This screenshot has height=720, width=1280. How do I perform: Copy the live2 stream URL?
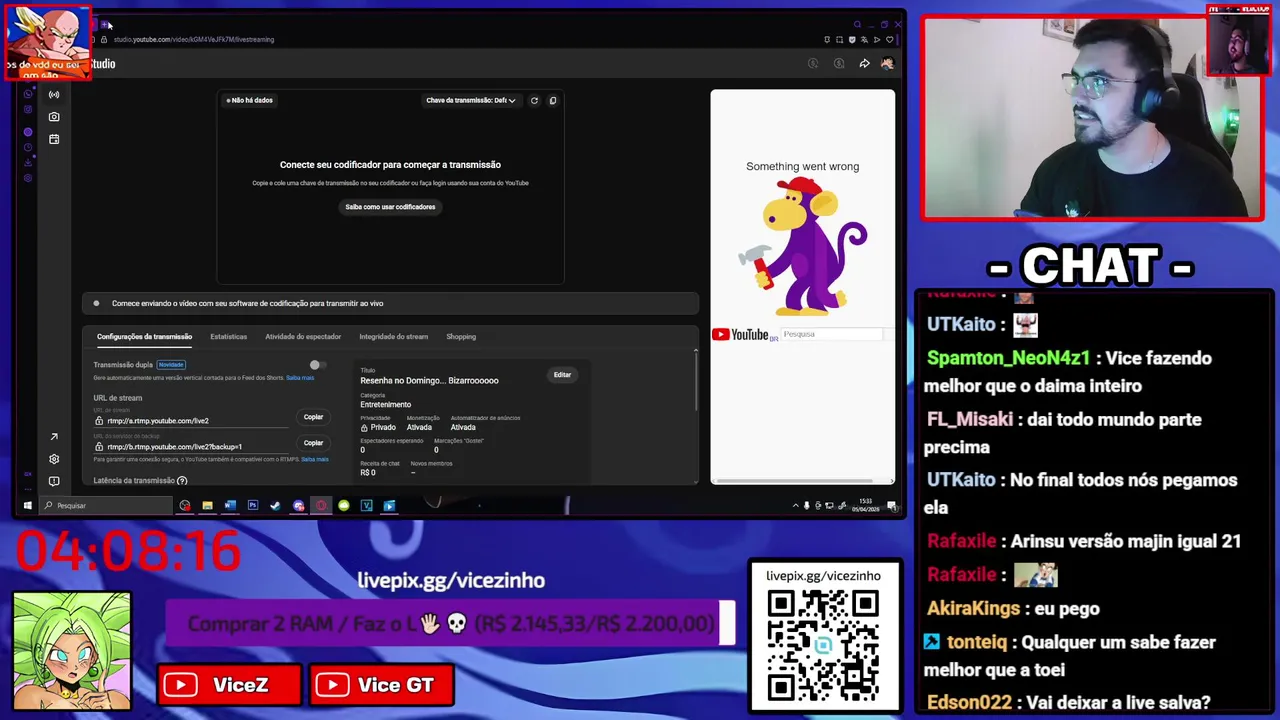point(313,417)
